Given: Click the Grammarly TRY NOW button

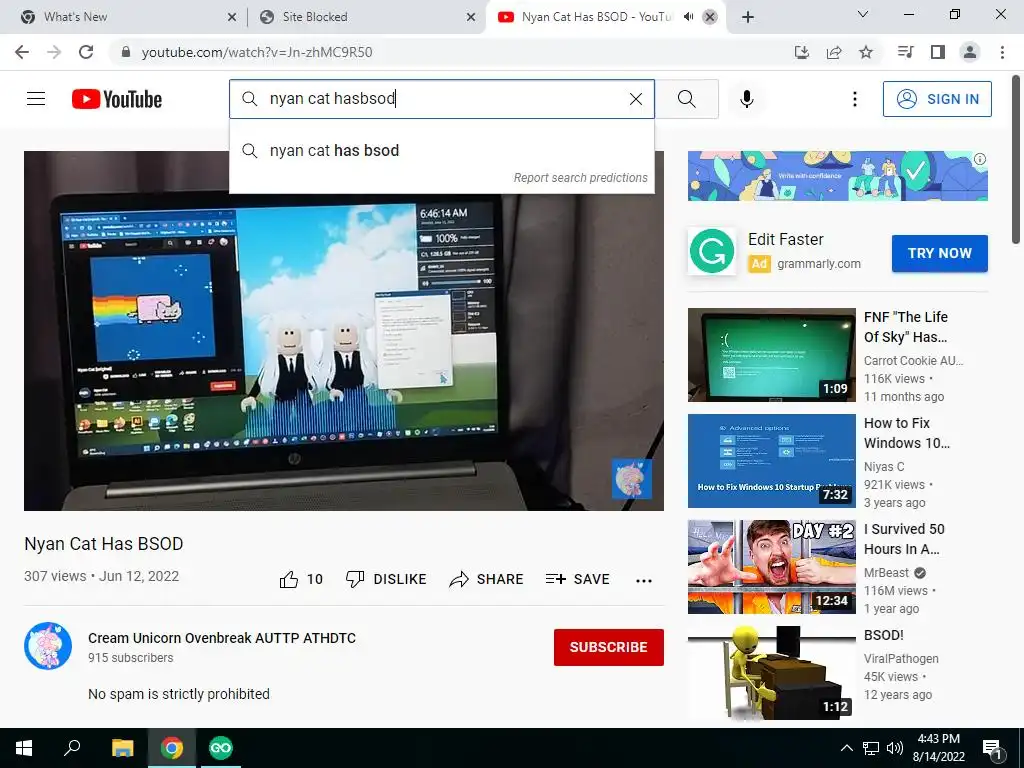Looking at the screenshot, I should pyautogui.click(x=940, y=253).
